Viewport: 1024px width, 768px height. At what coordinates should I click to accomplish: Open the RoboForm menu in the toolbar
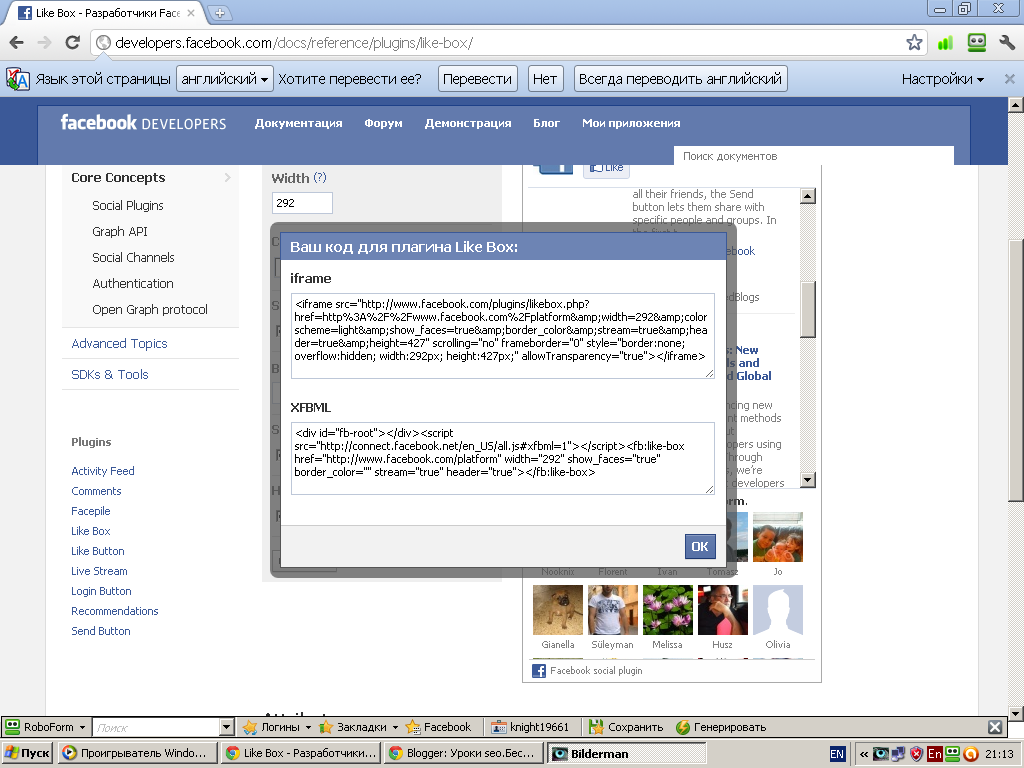45,727
